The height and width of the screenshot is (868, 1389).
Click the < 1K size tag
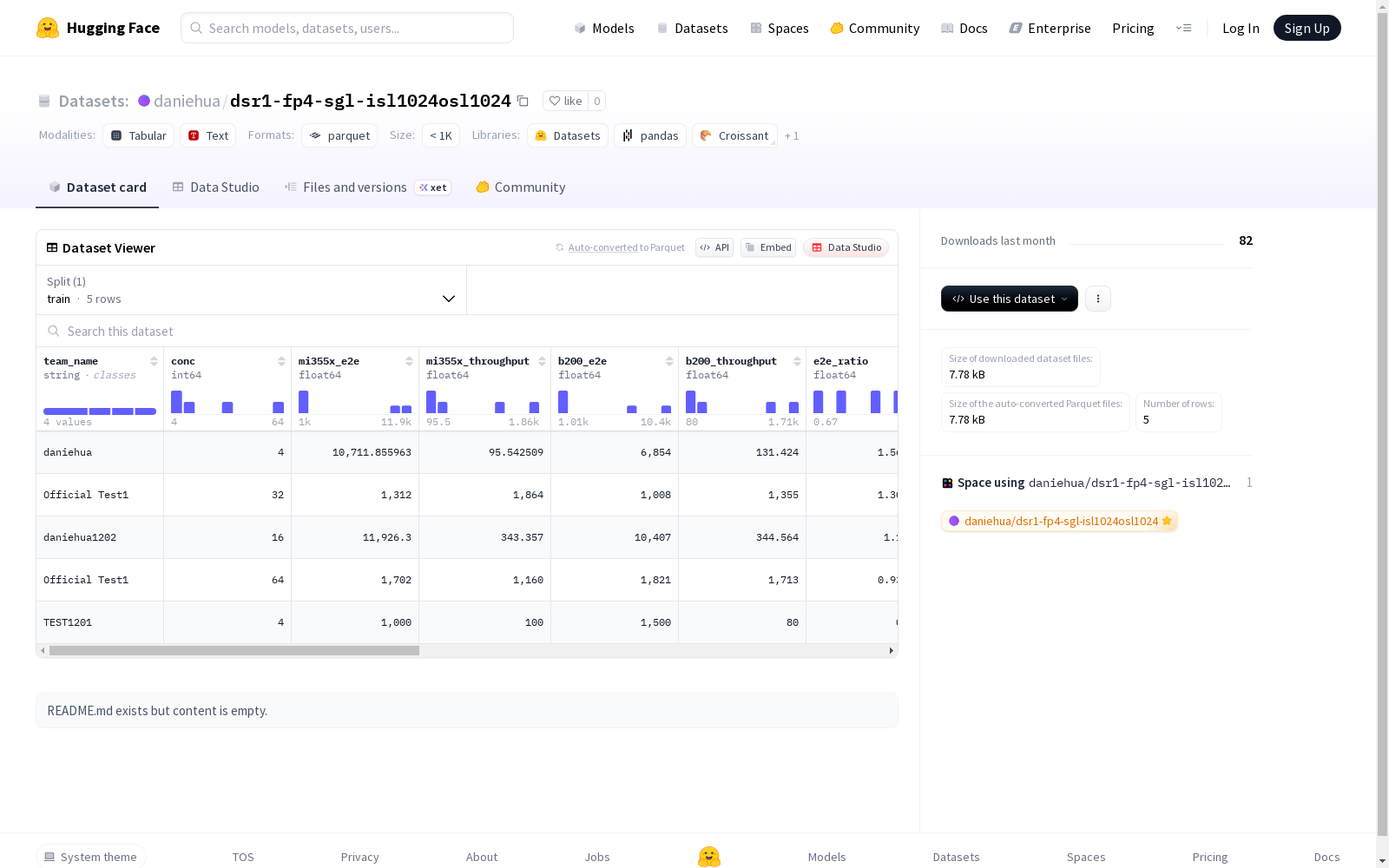click(x=441, y=135)
